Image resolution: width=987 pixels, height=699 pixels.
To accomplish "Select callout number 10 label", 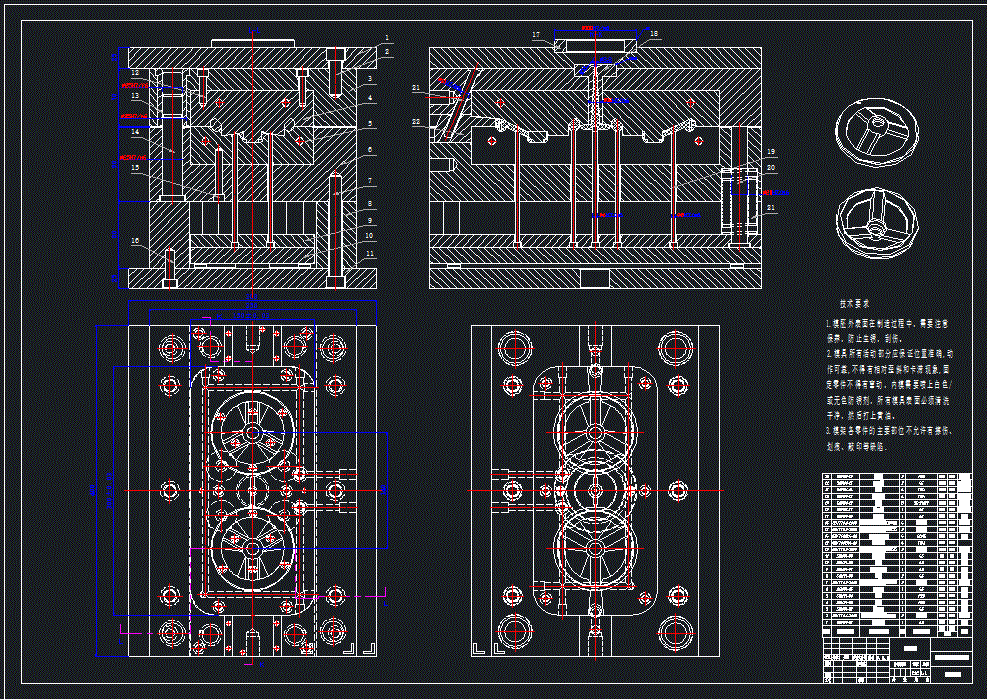I will point(369,236).
